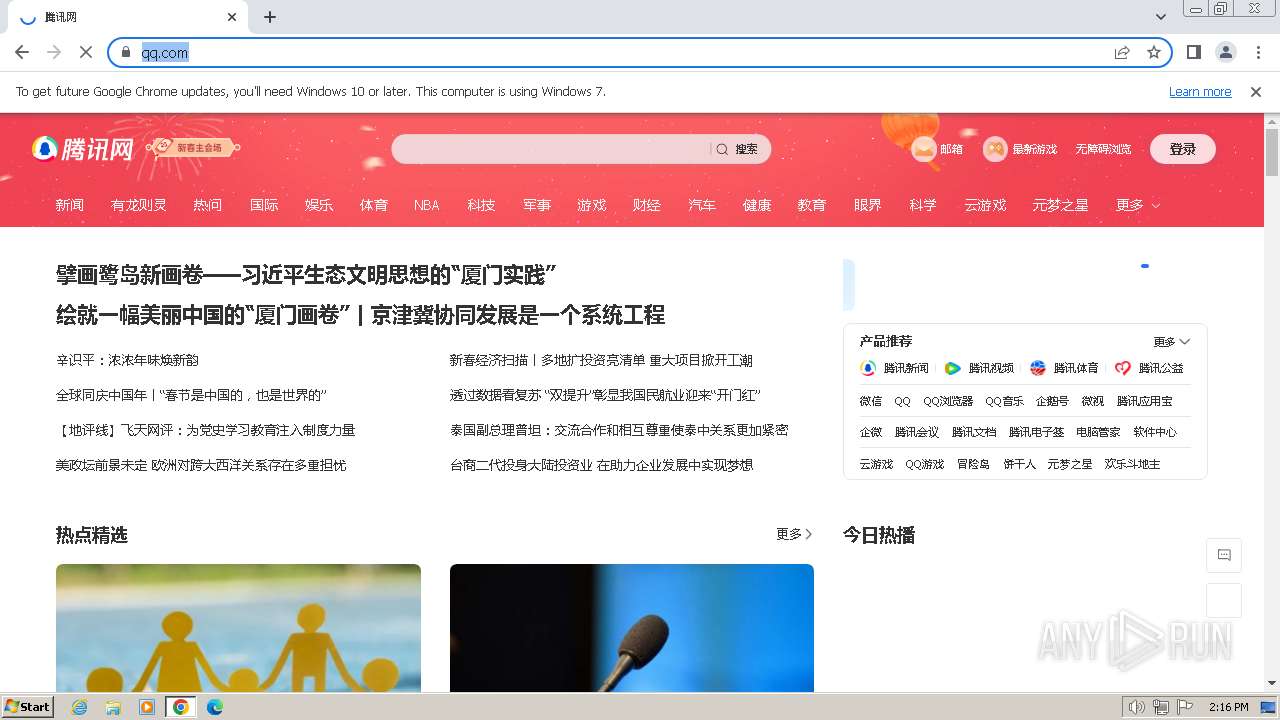1280x720 pixels.
Task: Open 腾讯文档 product link
Action: [x=974, y=432]
